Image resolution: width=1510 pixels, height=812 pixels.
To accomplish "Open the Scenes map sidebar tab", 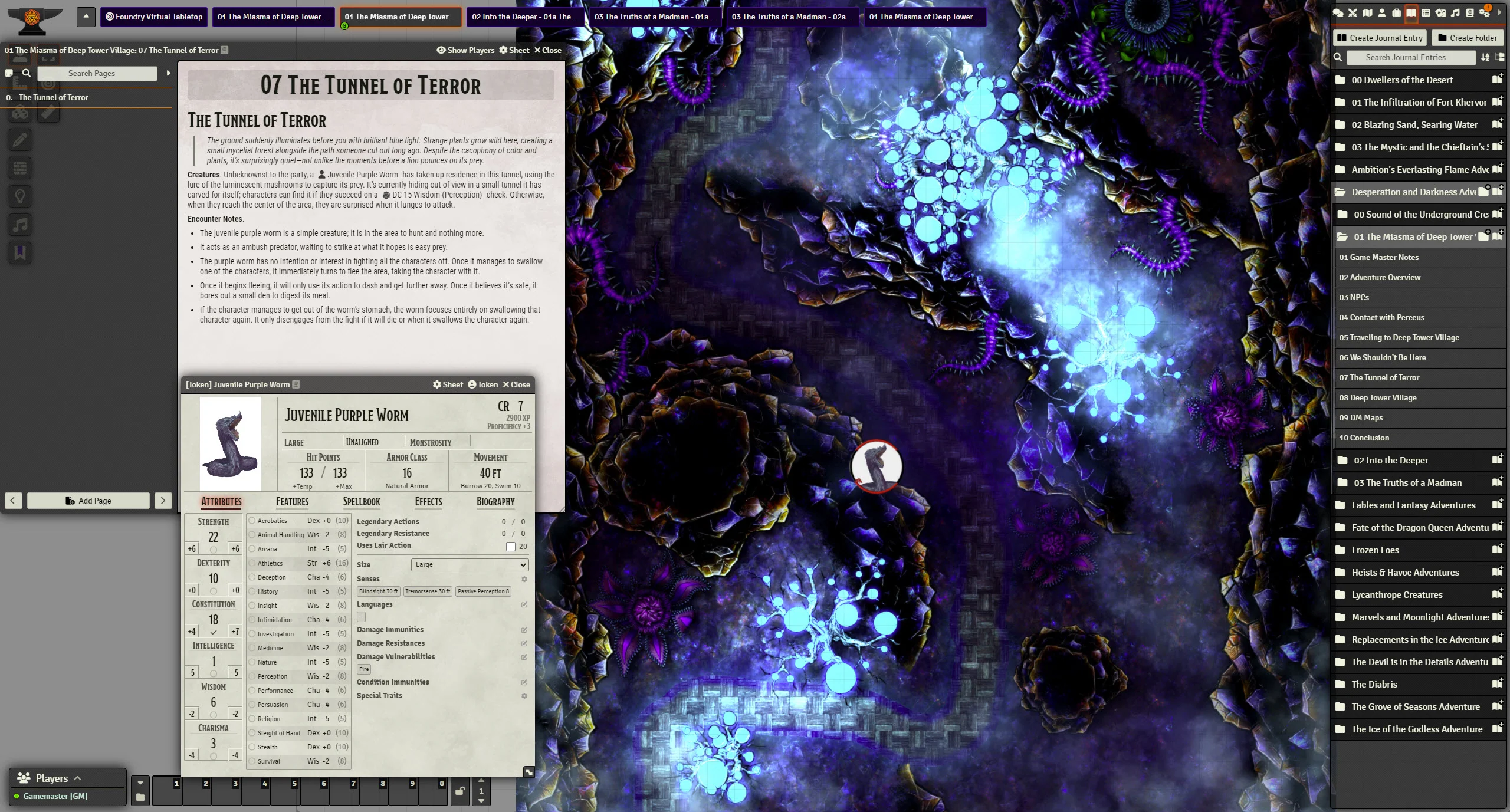I will 1367,13.
